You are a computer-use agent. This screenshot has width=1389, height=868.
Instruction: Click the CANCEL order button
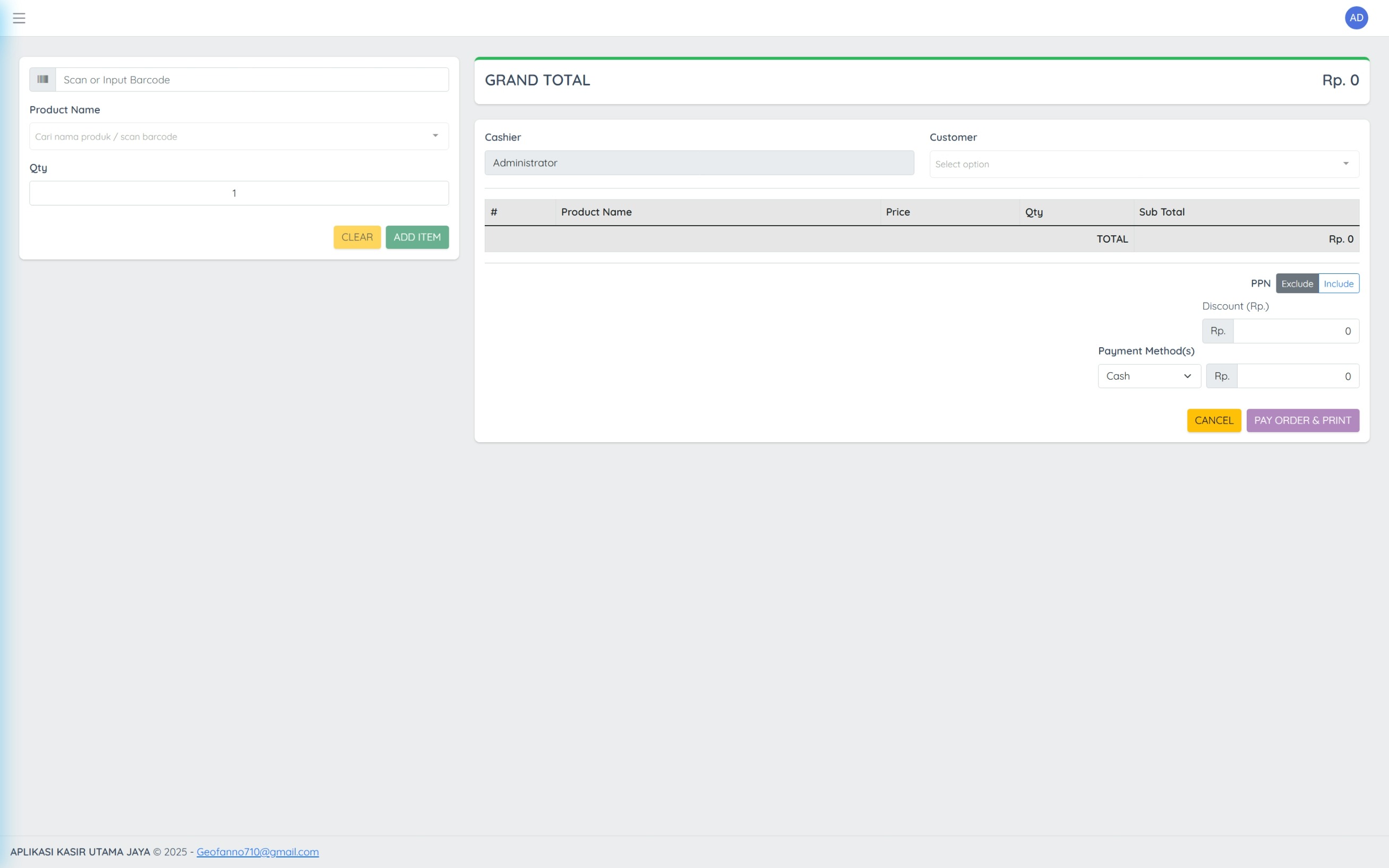pyautogui.click(x=1213, y=420)
